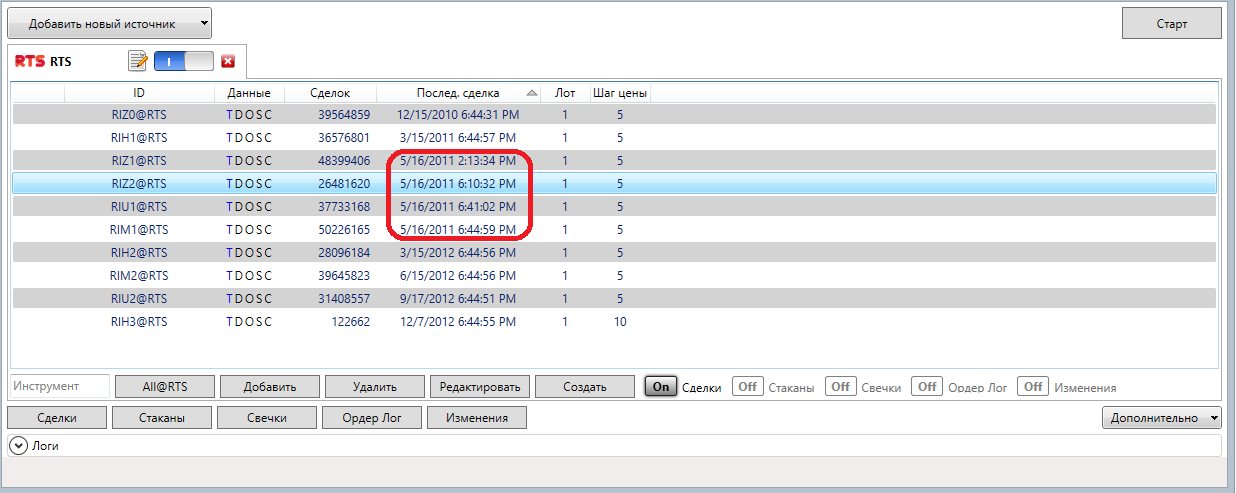Close the RTS source with red X
Viewport: 1236px width, 493px height.
[228, 62]
